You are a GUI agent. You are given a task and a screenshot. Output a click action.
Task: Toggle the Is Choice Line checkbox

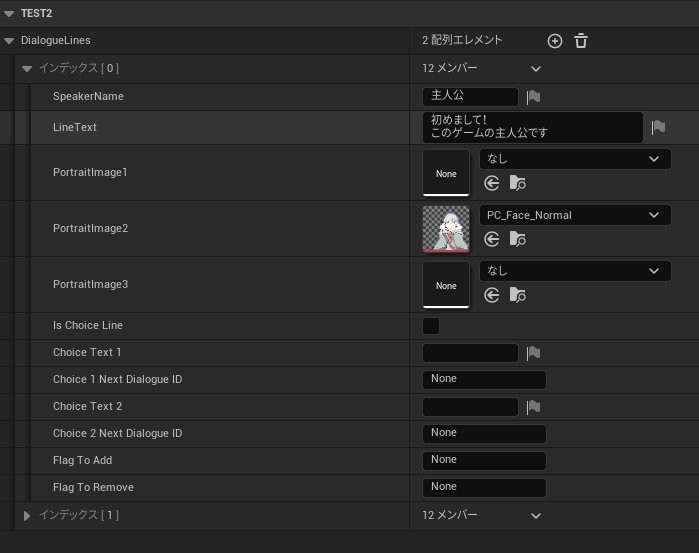431,326
